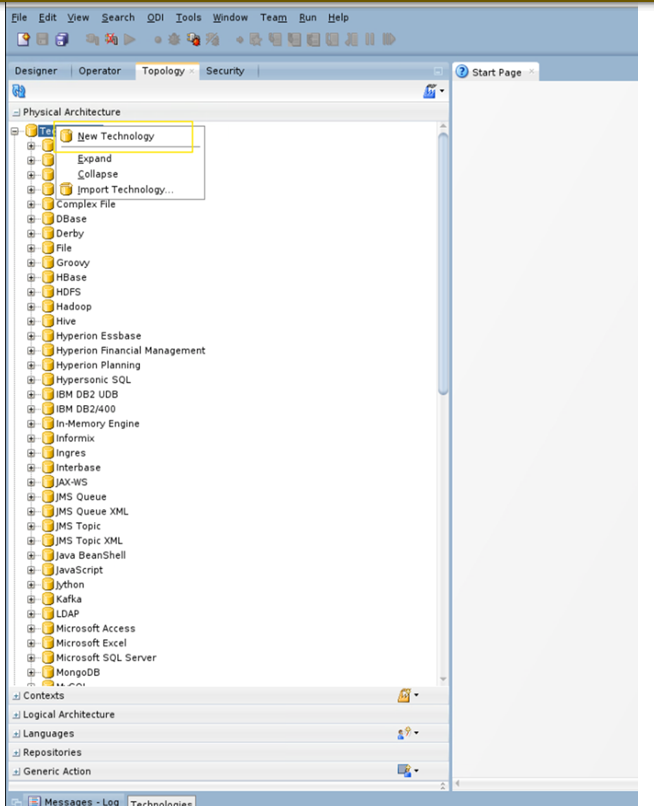Open the Generic Action header dropdown arrow

(x=416, y=771)
